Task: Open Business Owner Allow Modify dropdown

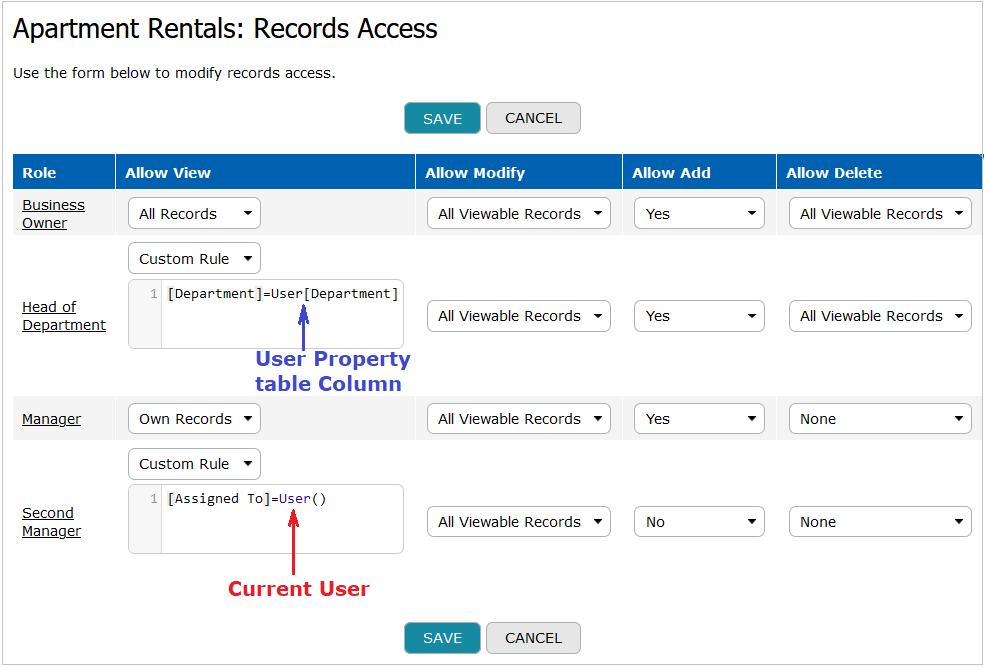Action: [x=519, y=214]
